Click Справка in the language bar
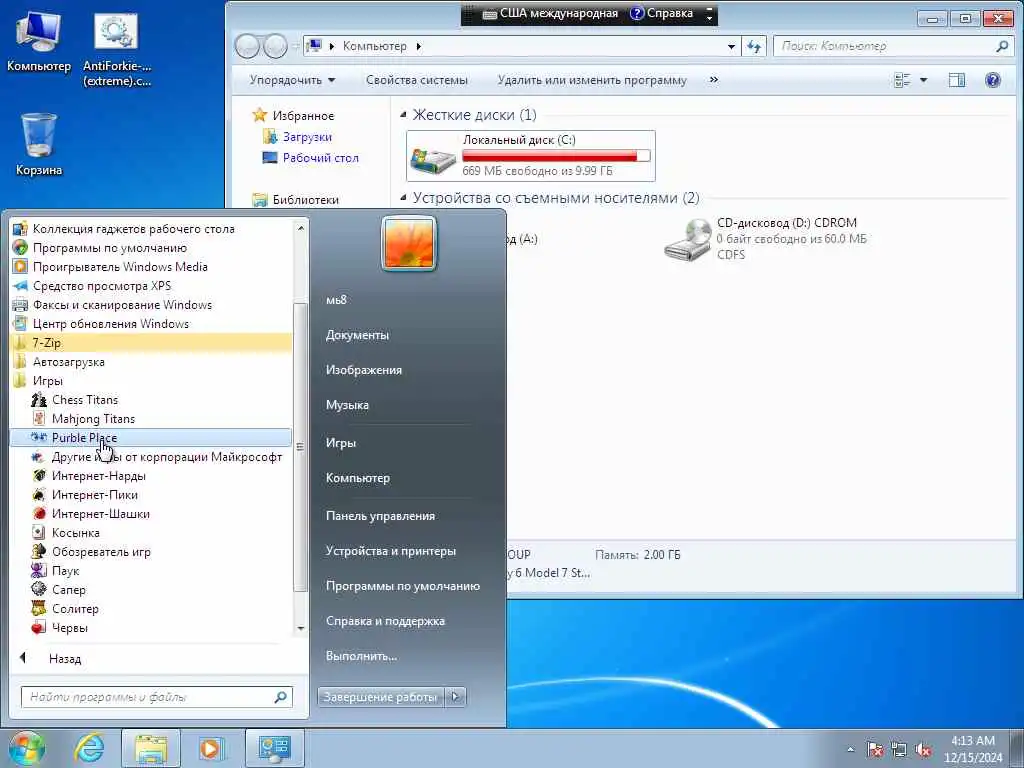 coord(662,13)
